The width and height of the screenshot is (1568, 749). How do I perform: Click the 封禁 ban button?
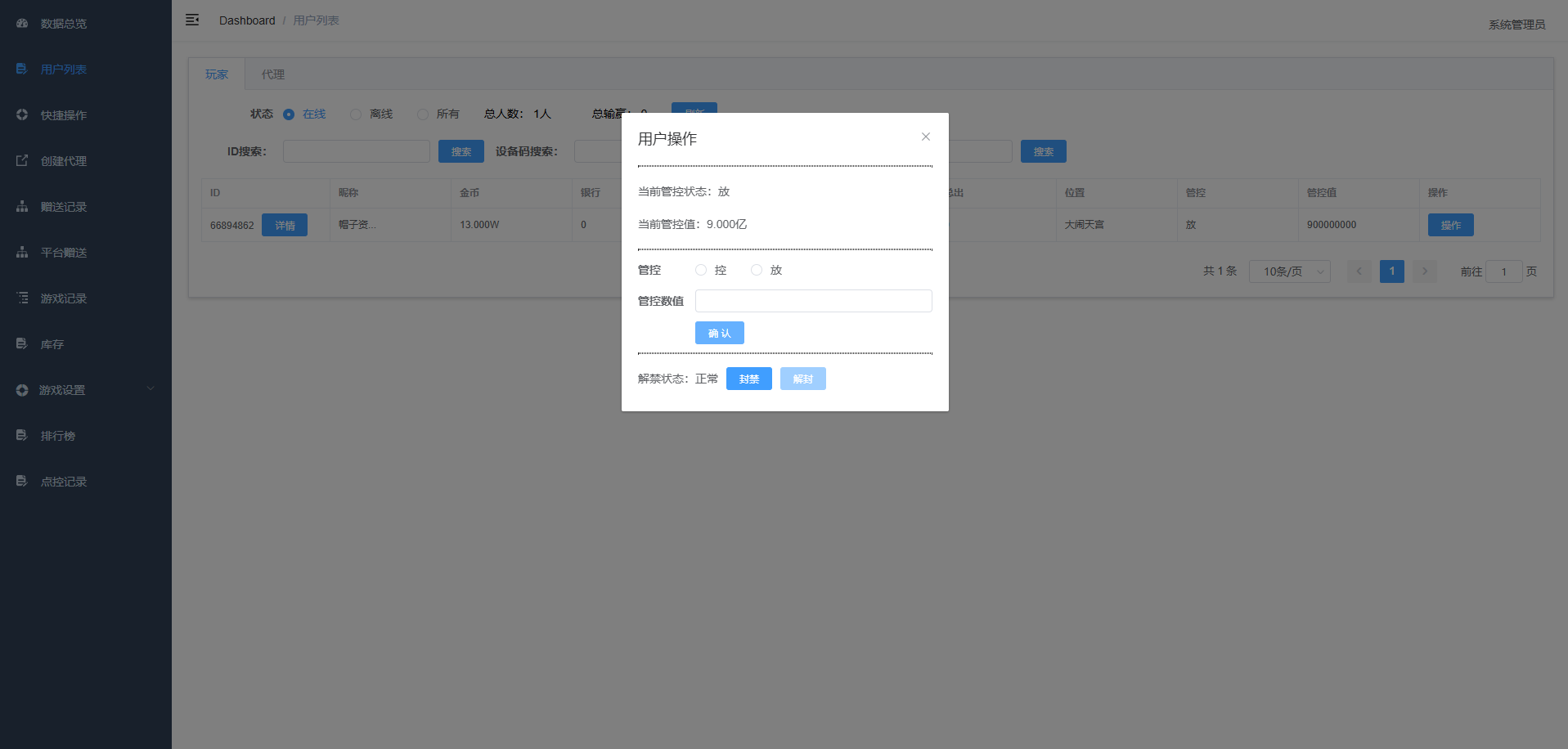click(748, 379)
